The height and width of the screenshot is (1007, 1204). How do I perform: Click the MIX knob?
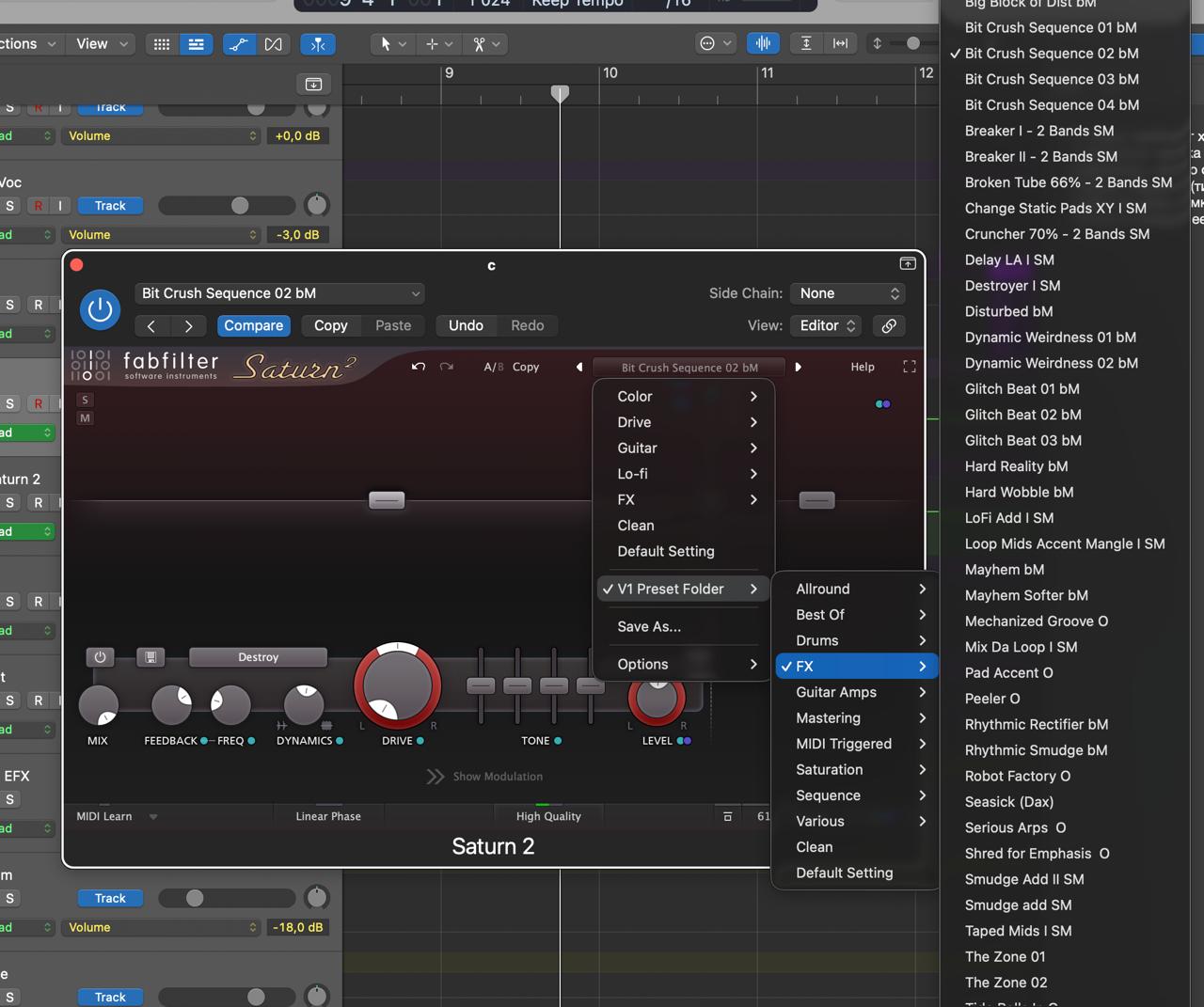pyautogui.click(x=98, y=705)
